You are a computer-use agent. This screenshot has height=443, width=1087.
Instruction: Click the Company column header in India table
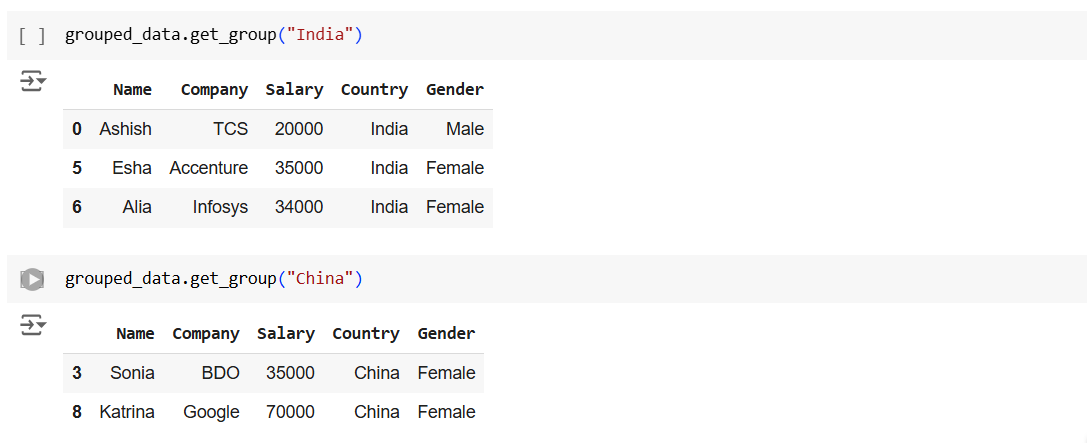click(x=214, y=90)
